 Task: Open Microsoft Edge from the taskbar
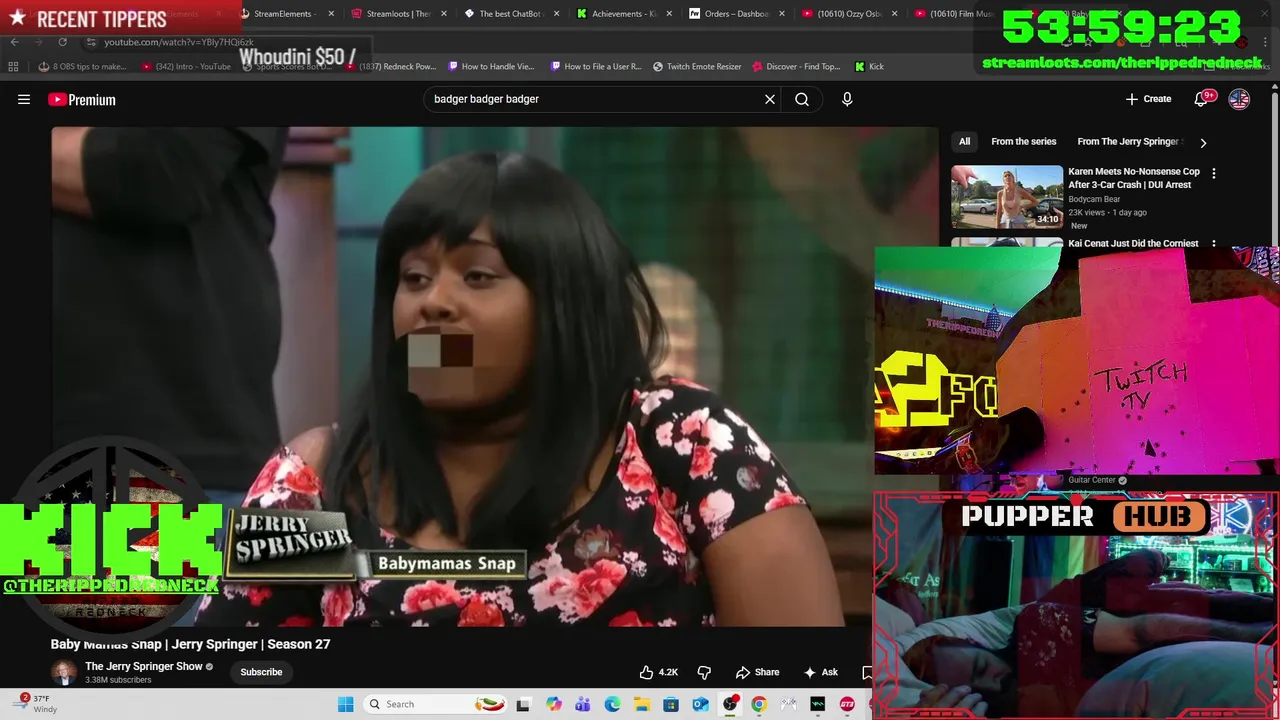pos(612,704)
